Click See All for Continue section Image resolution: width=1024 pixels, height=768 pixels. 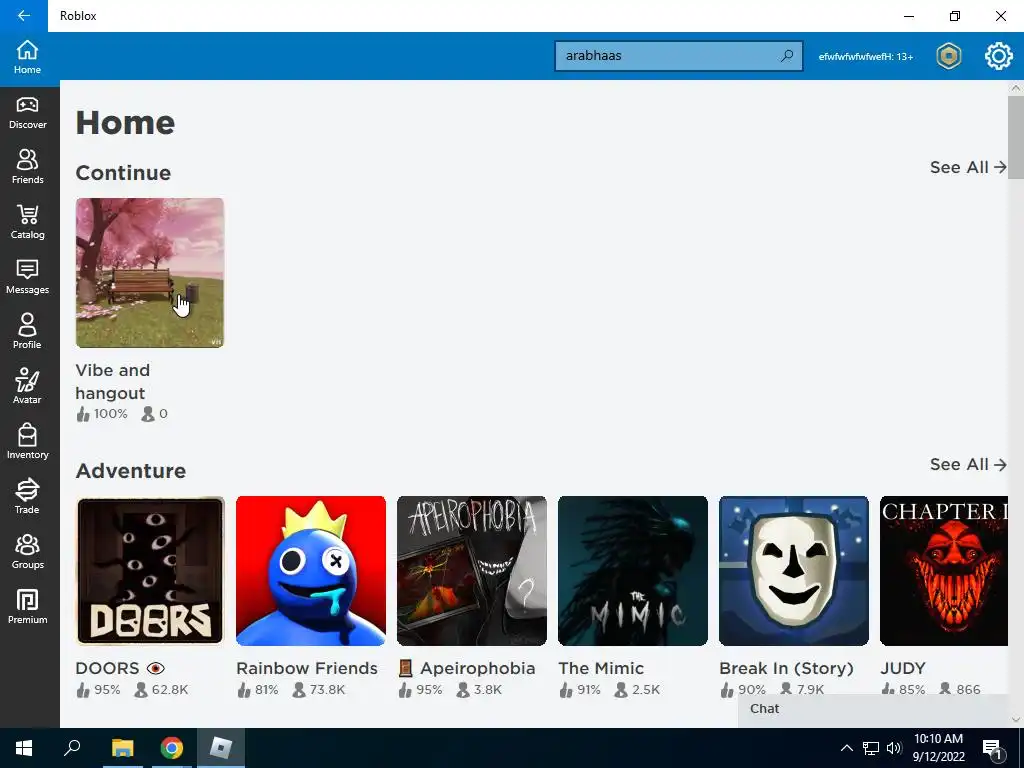tap(968, 167)
